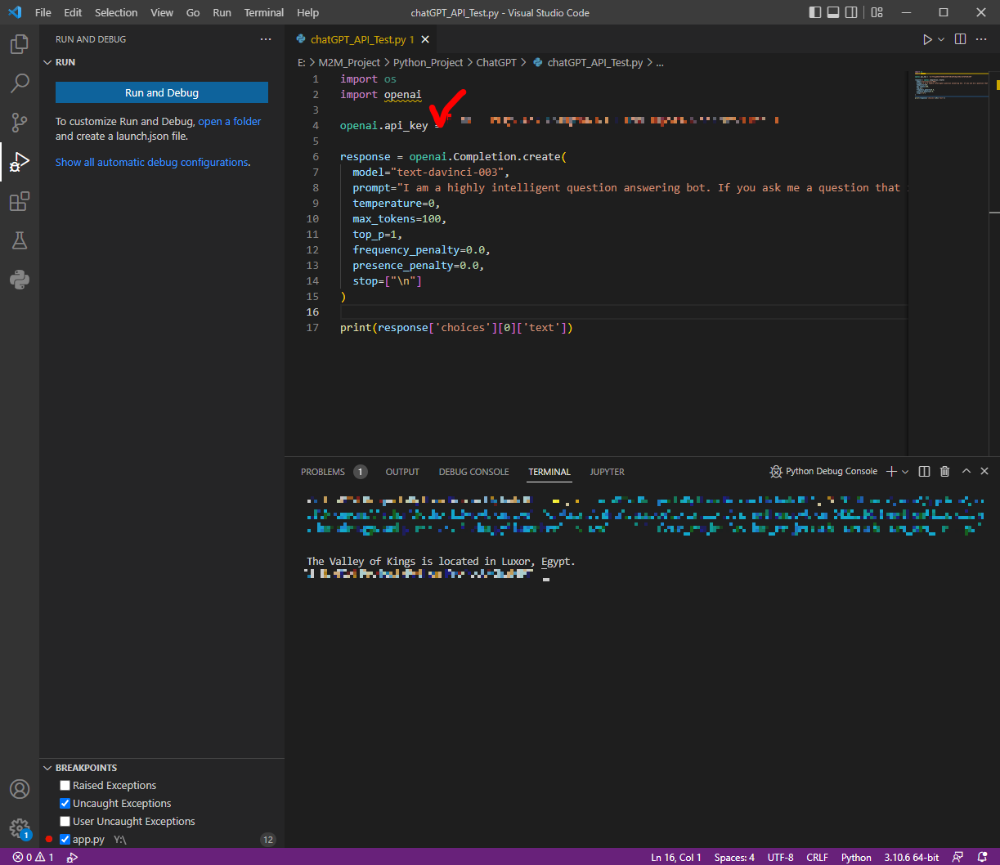Viewport: 1000px width, 865px height.
Task: Open editor More Actions ellipsis
Action: [981, 40]
